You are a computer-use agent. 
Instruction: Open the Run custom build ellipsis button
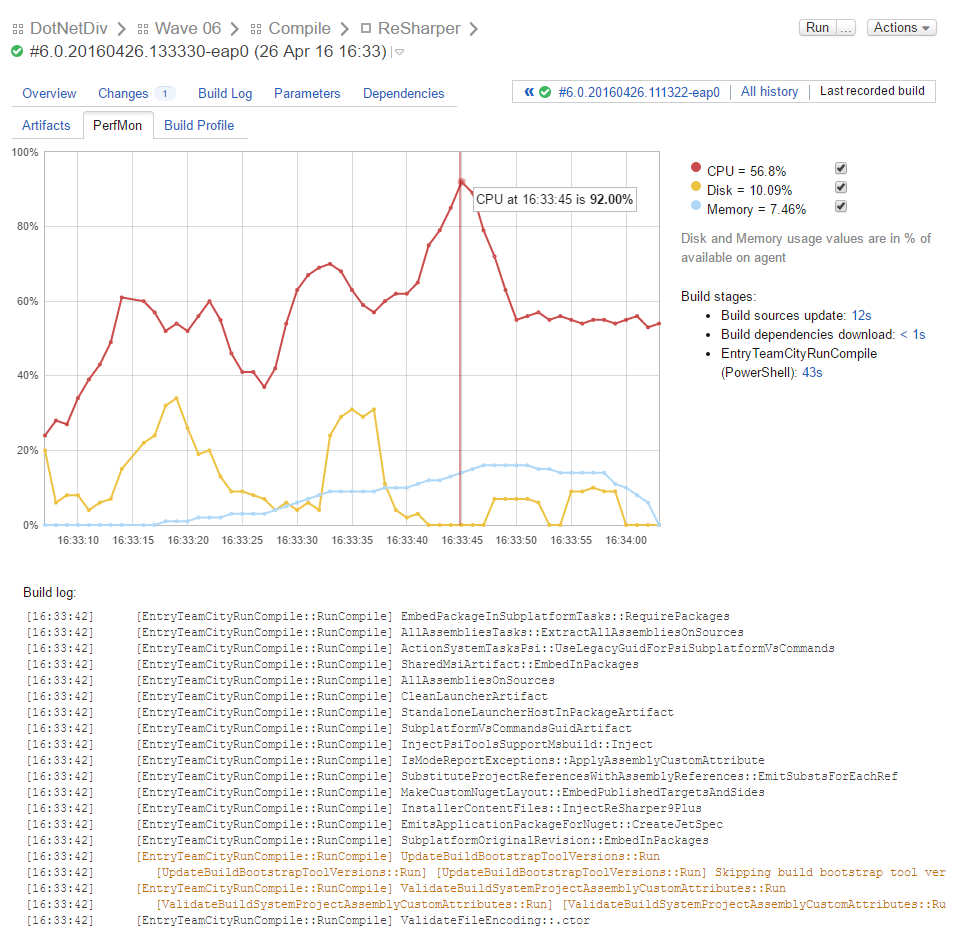[846, 28]
